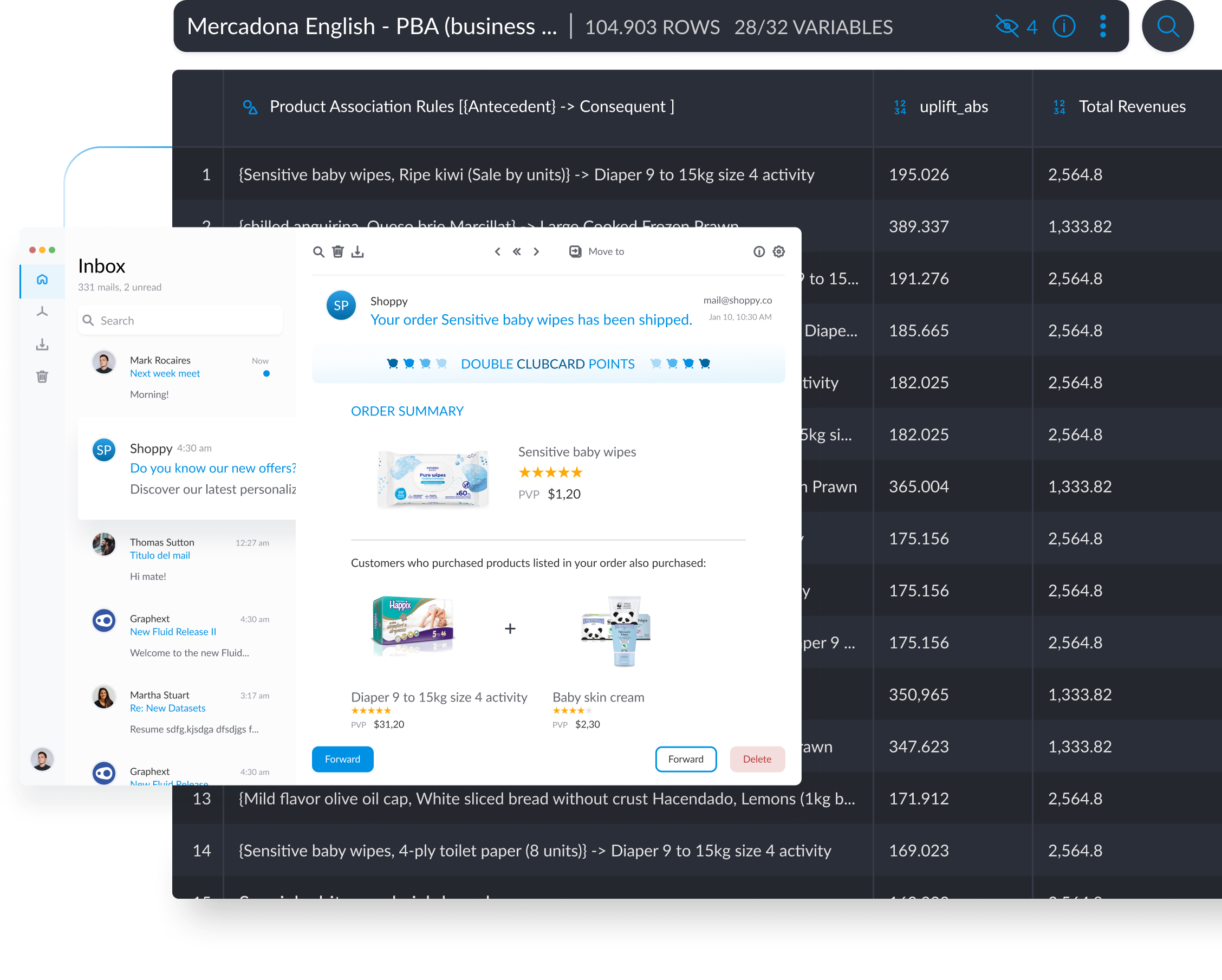Open the inbox home icon in sidebar
This screenshot has height=980, width=1222.
click(42, 280)
